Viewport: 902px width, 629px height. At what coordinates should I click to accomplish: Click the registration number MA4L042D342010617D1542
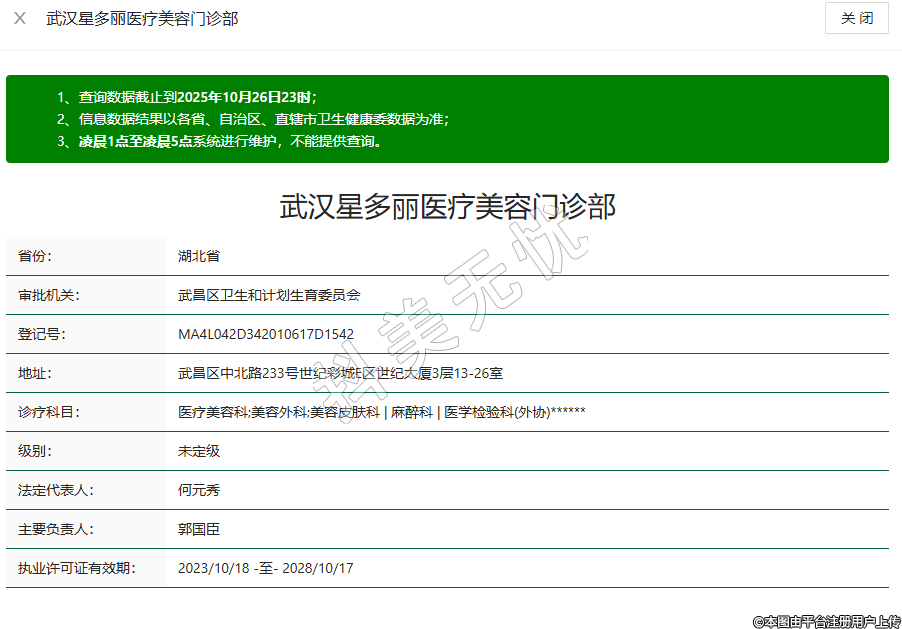(x=265, y=334)
